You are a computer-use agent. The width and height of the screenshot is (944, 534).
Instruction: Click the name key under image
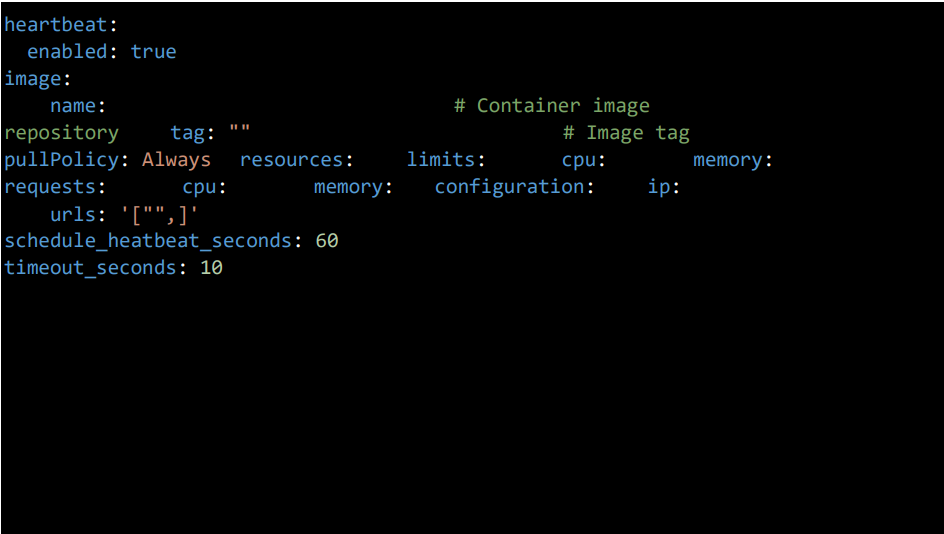point(73,106)
